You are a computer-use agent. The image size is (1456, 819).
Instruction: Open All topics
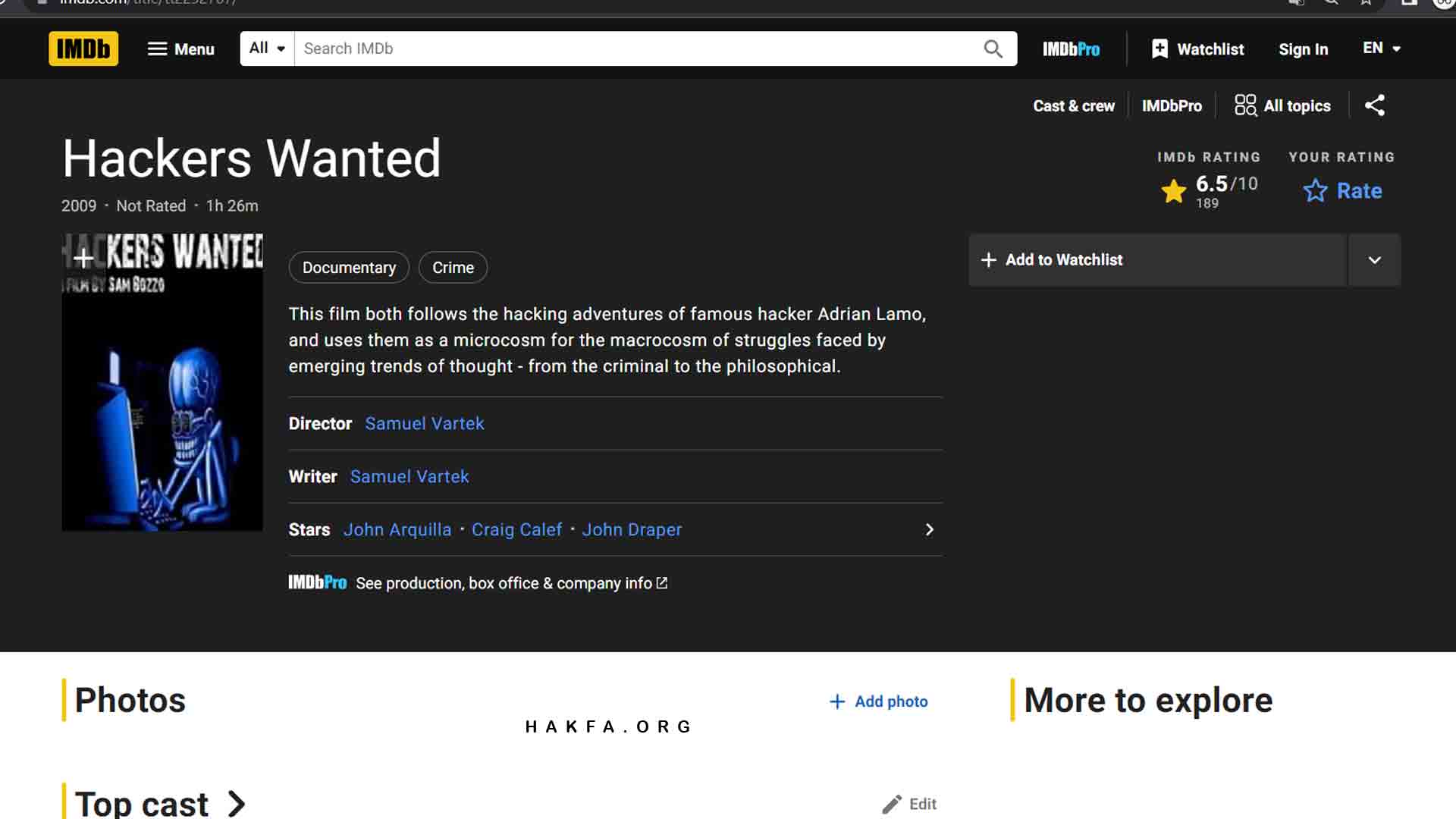point(1282,105)
